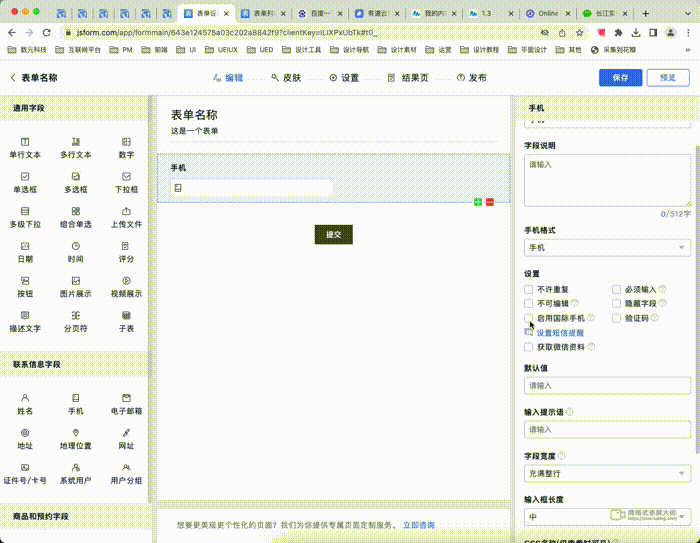The width and height of the screenshot is (700, 543).
Task: Check the 必须输入 option
Action: [617, 289]
